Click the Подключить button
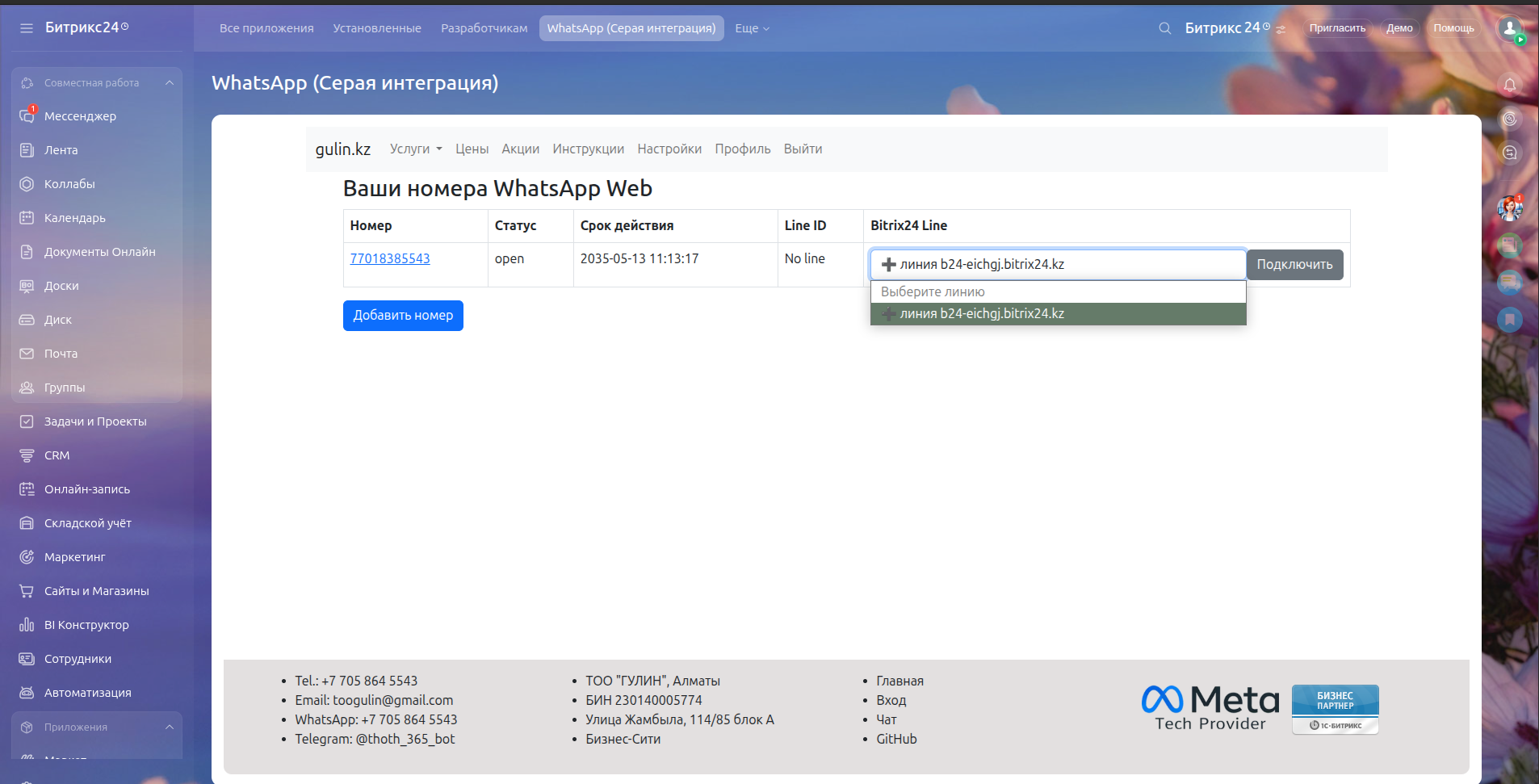 tap(1294, 265)
